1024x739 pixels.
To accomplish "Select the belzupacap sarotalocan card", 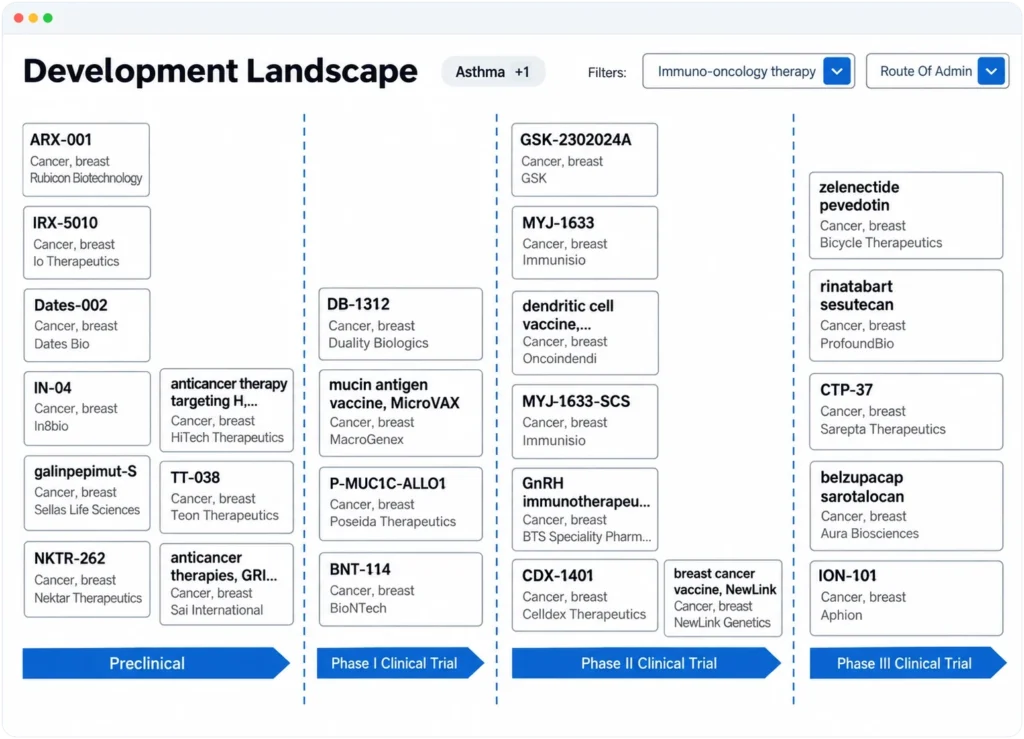I will click(x=906, y=506).
